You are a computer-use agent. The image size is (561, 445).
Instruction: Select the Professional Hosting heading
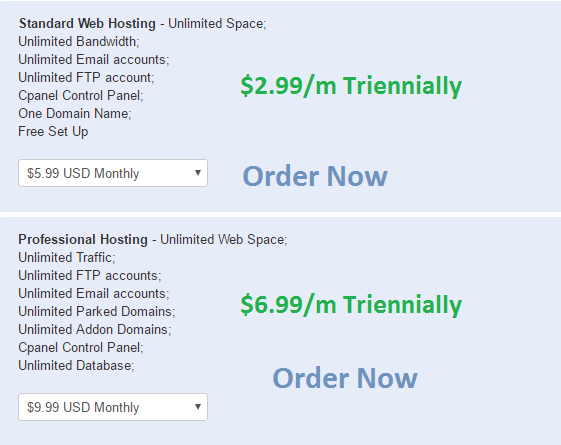tap(83, 239)
